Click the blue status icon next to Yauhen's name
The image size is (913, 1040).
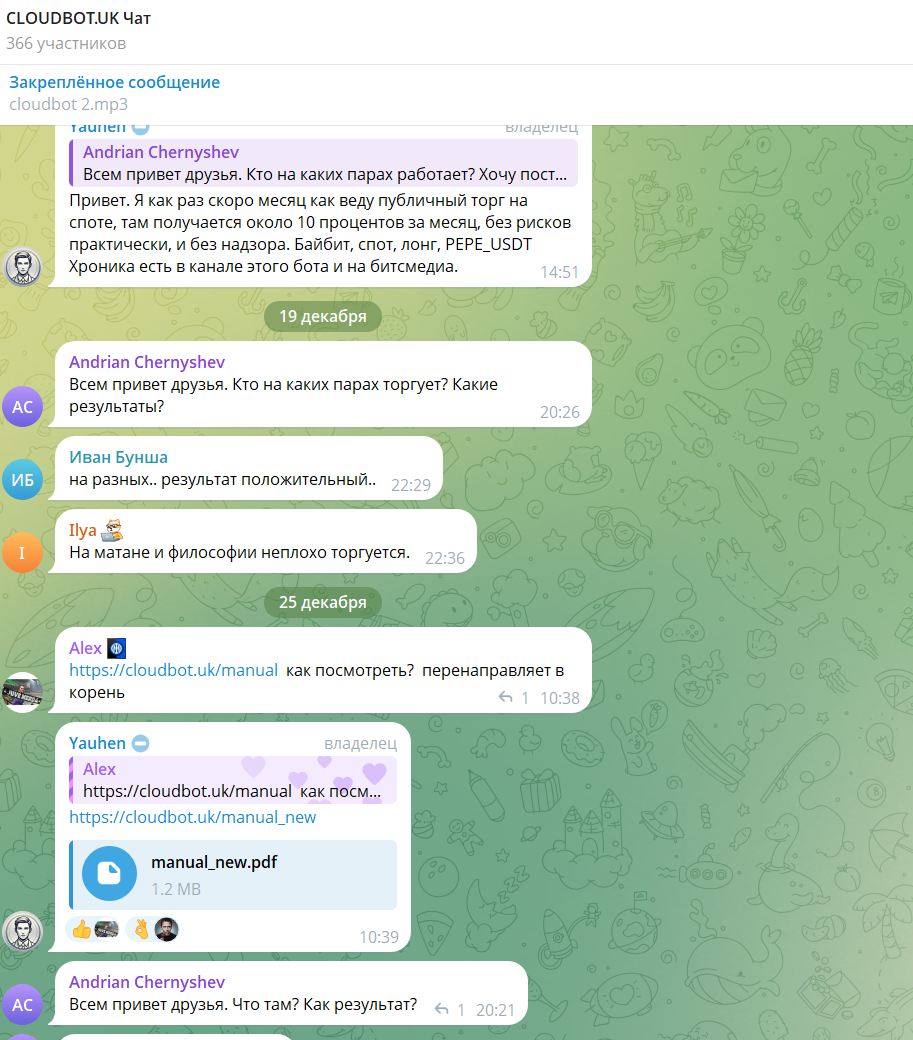coord(141,744)
